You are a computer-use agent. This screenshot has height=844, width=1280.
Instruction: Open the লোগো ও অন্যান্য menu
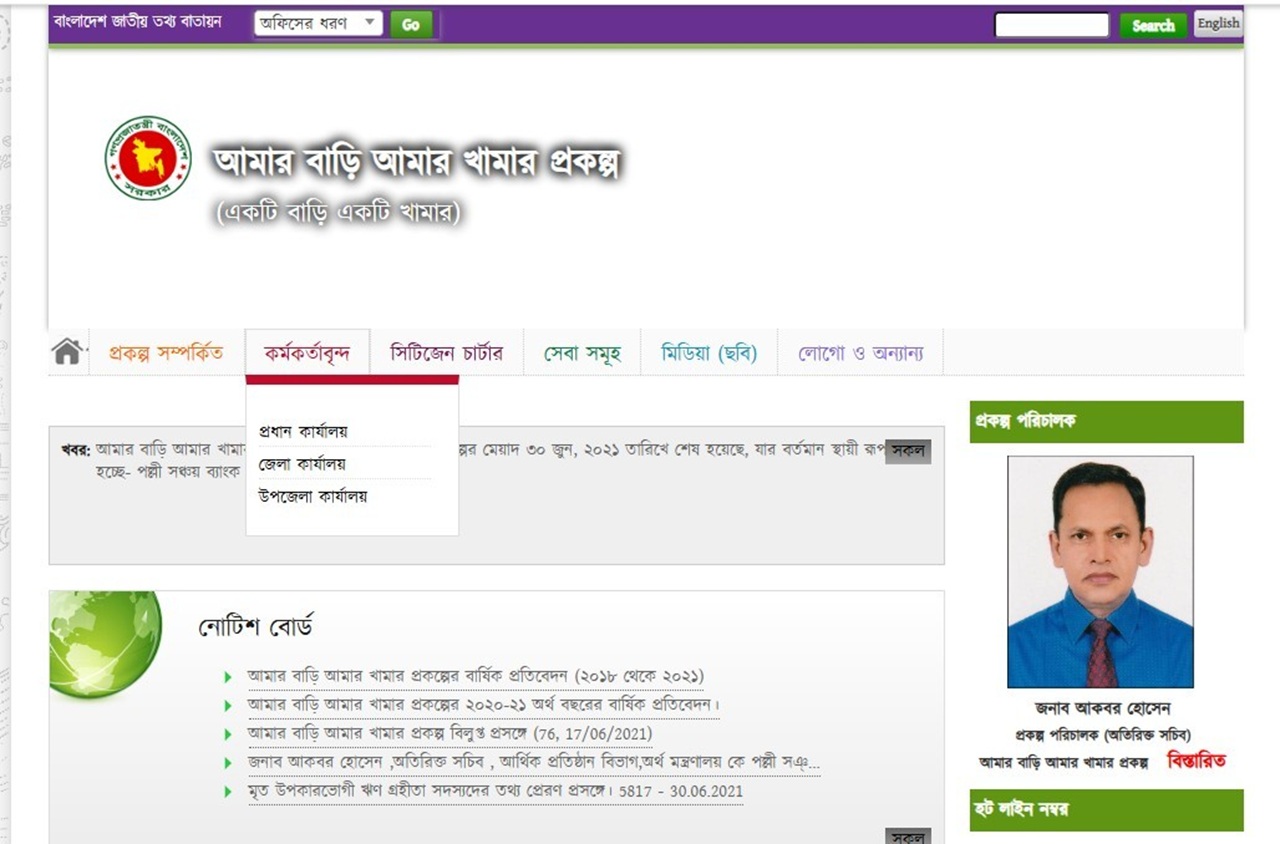(860, 353)
